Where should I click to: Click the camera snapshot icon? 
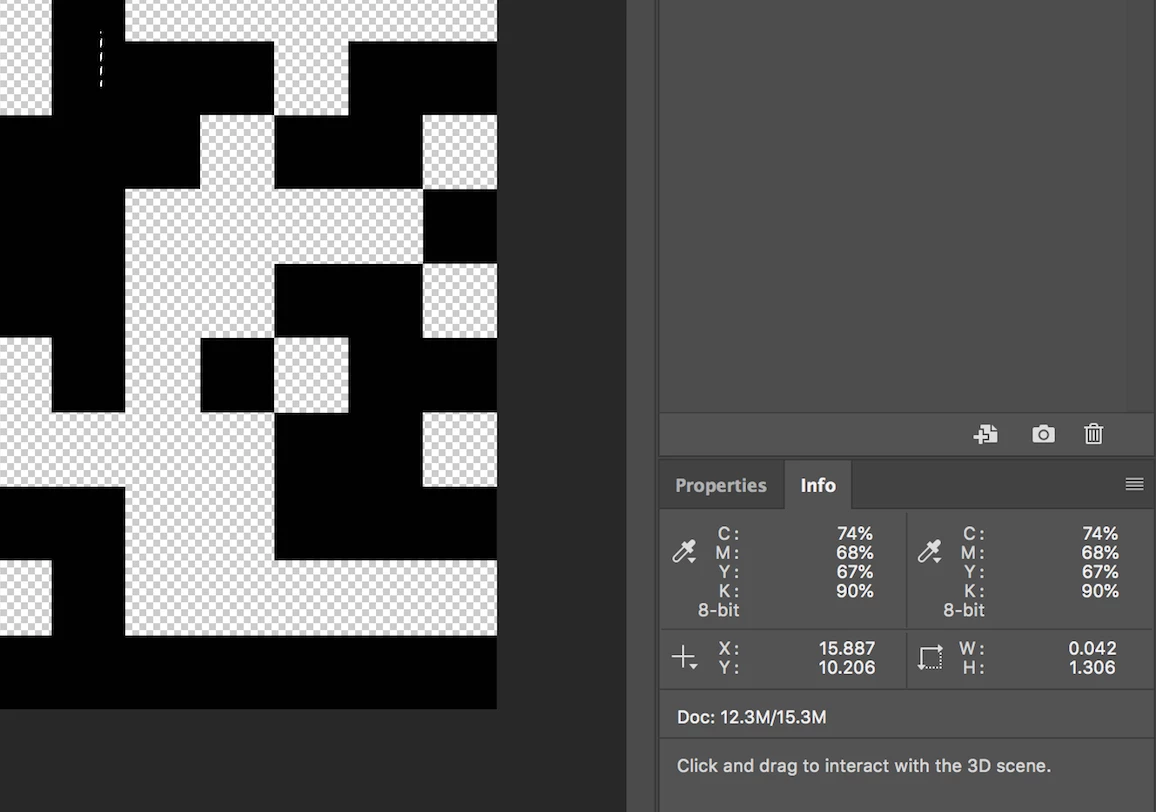(x=1043, y=434)
